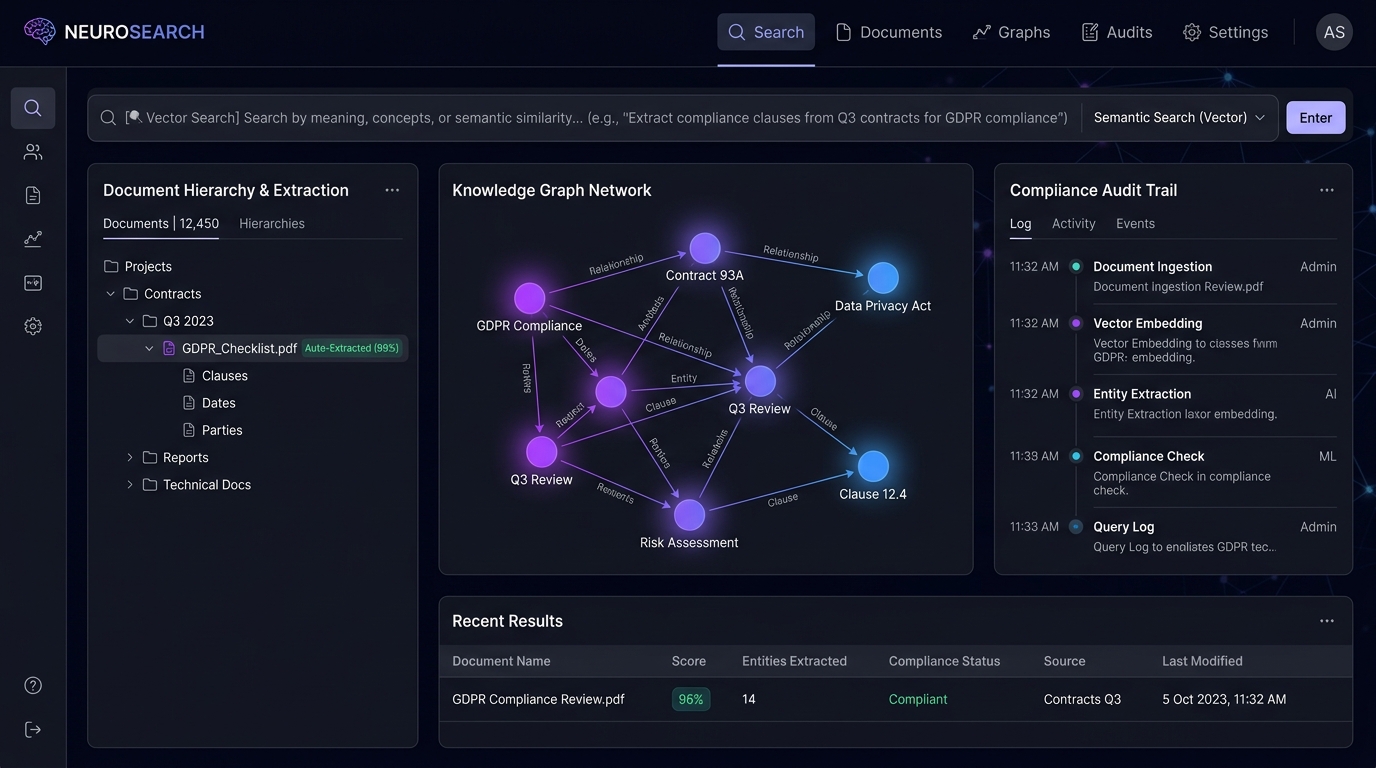This screenshot has width=1376, height=768.
Task: Select the Contract 93A graph node
Action: [x=705, y=248]
